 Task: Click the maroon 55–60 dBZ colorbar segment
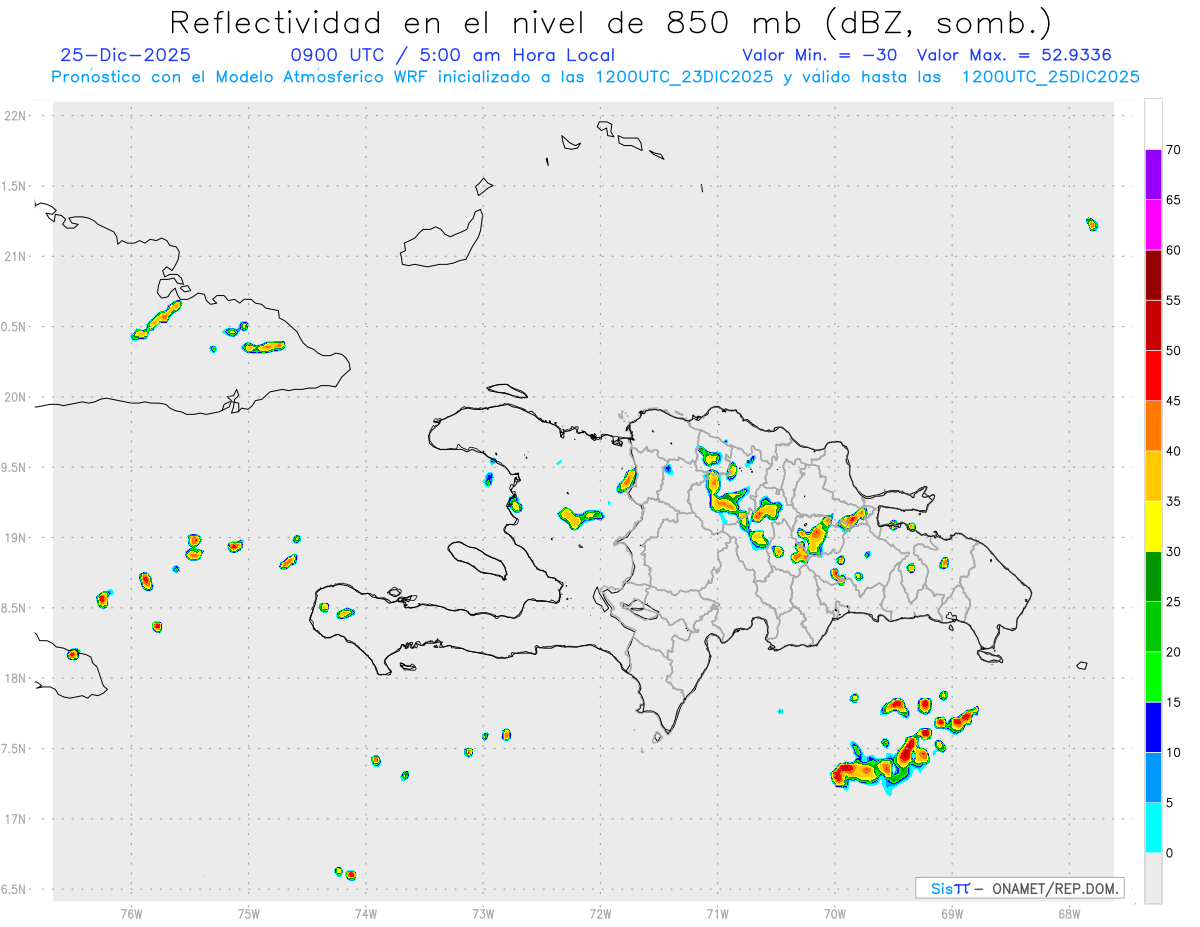[x=1153, y=275]
